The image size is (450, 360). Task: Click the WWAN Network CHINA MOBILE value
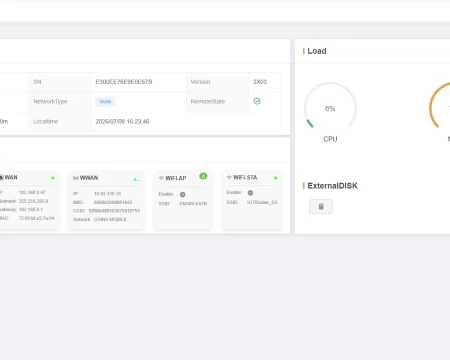coord(110,219)
